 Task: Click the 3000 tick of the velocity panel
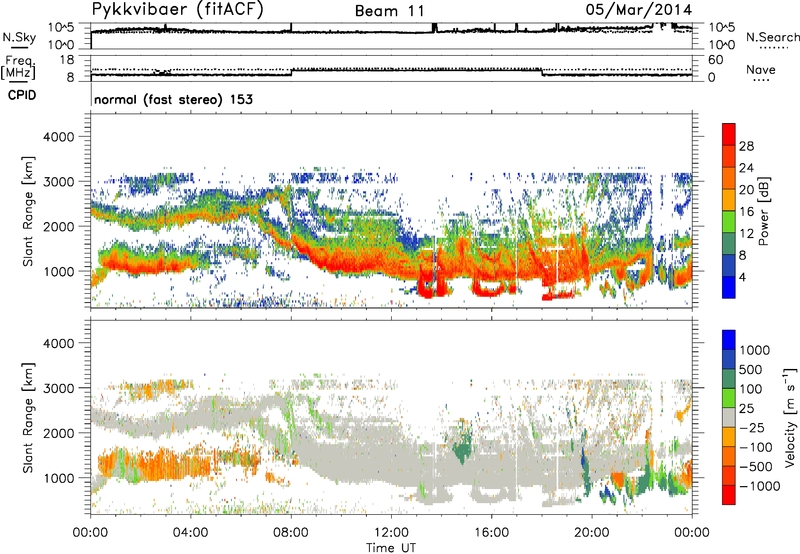pyautogui.click(x=59, y=388)
